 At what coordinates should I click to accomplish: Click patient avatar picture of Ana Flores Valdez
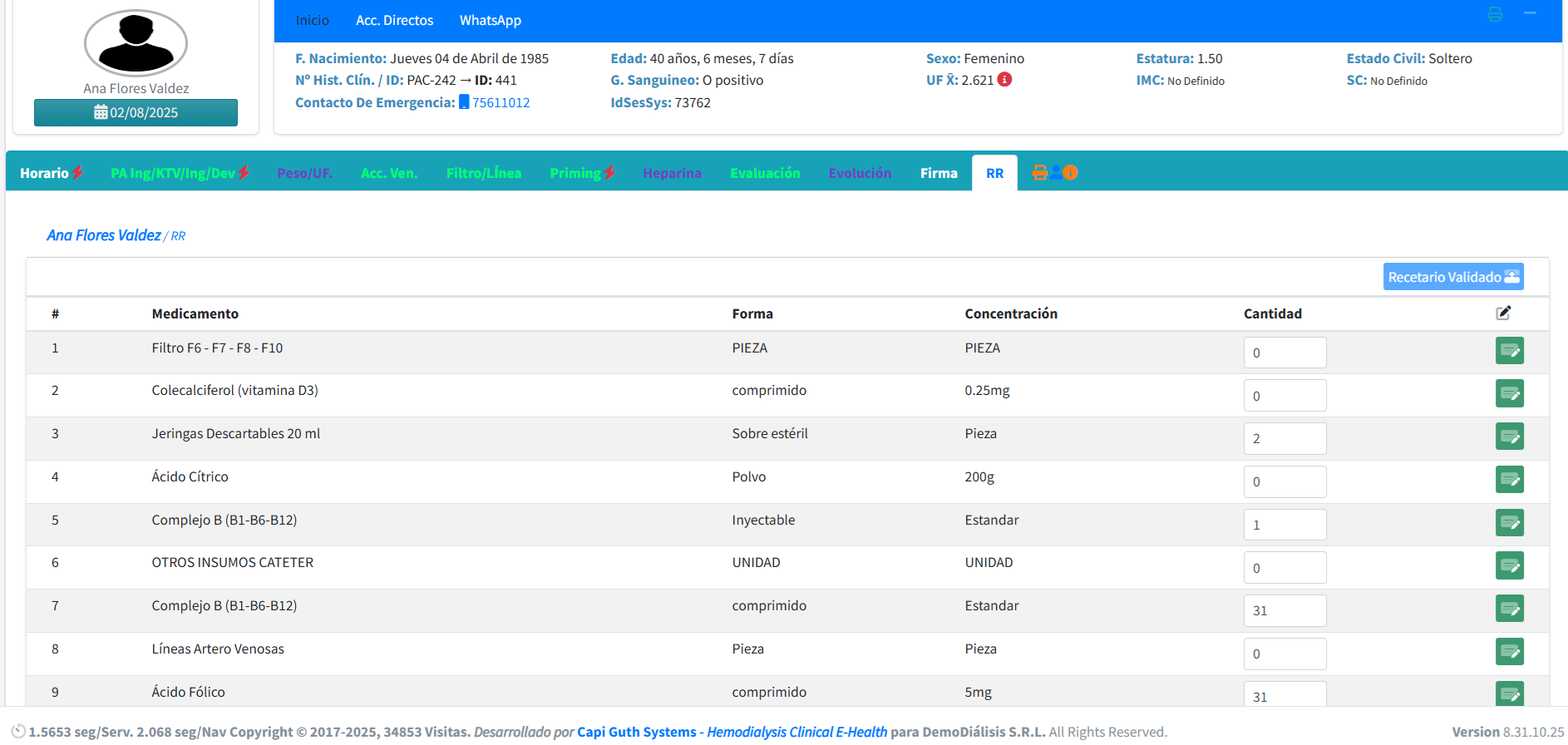136,43
